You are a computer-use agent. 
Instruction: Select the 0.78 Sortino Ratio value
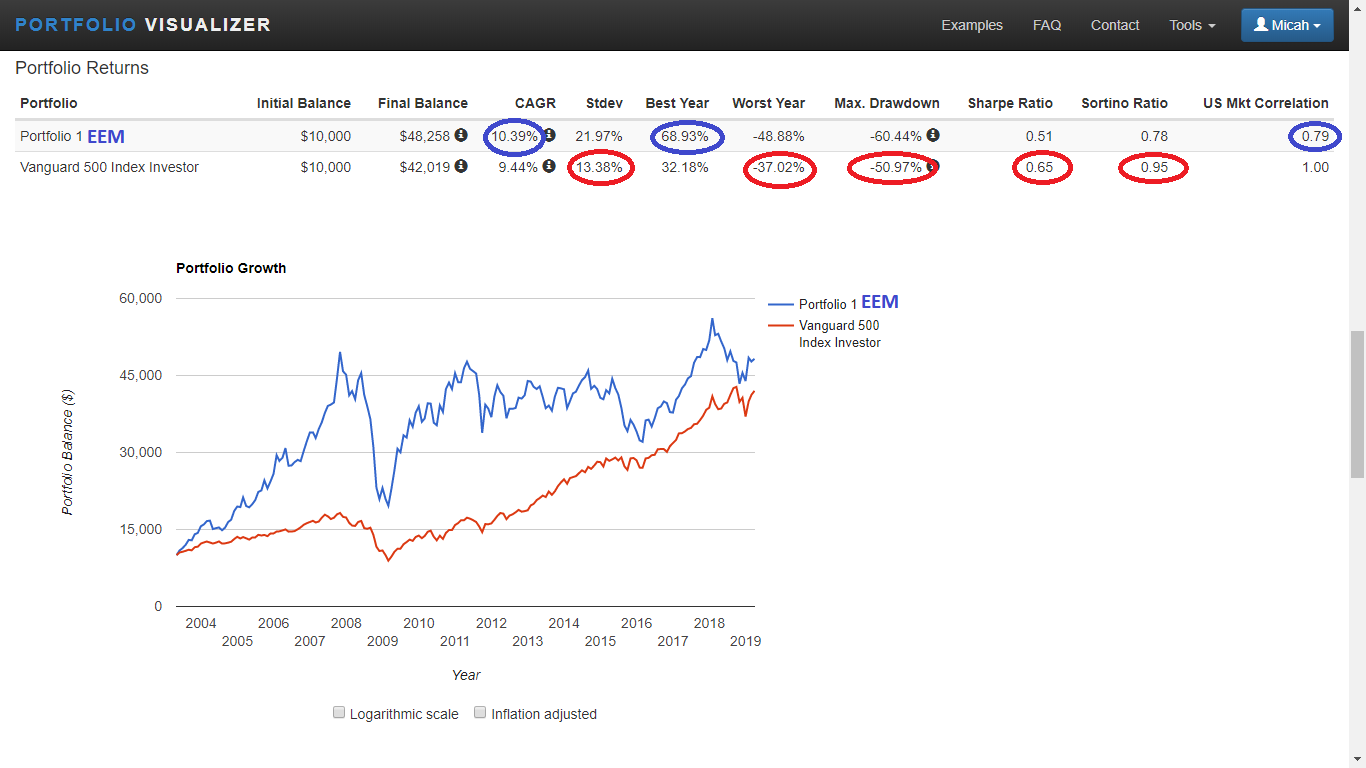click(1155, 136)
